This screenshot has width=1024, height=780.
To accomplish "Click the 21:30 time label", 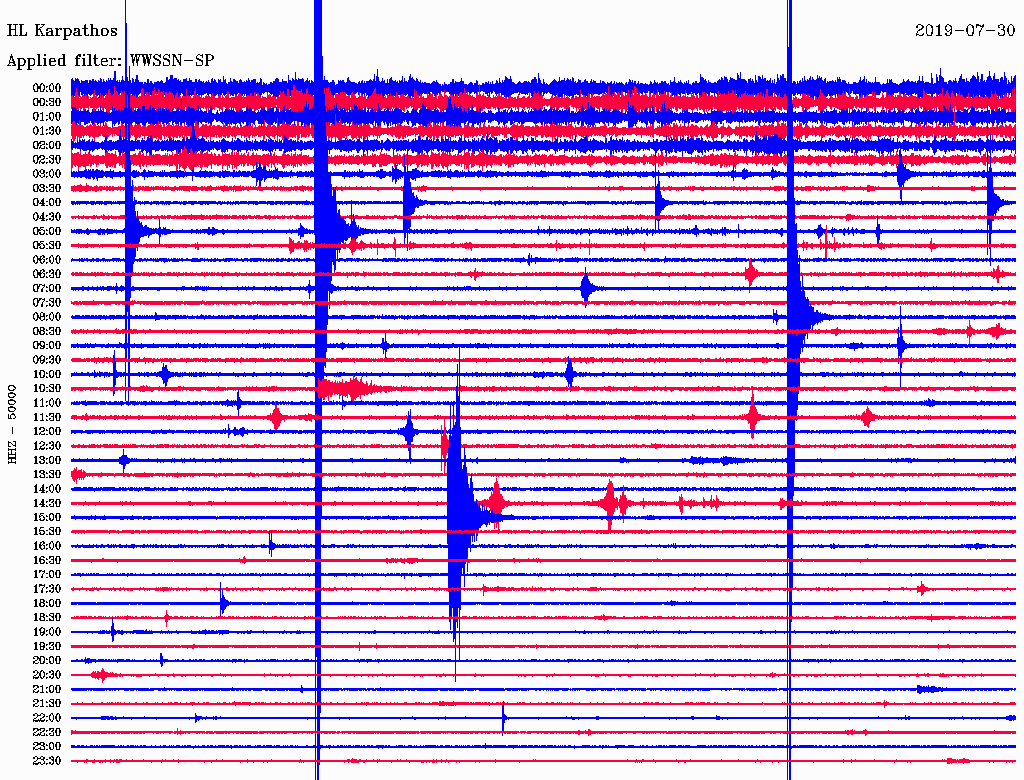I will (47, 704).
